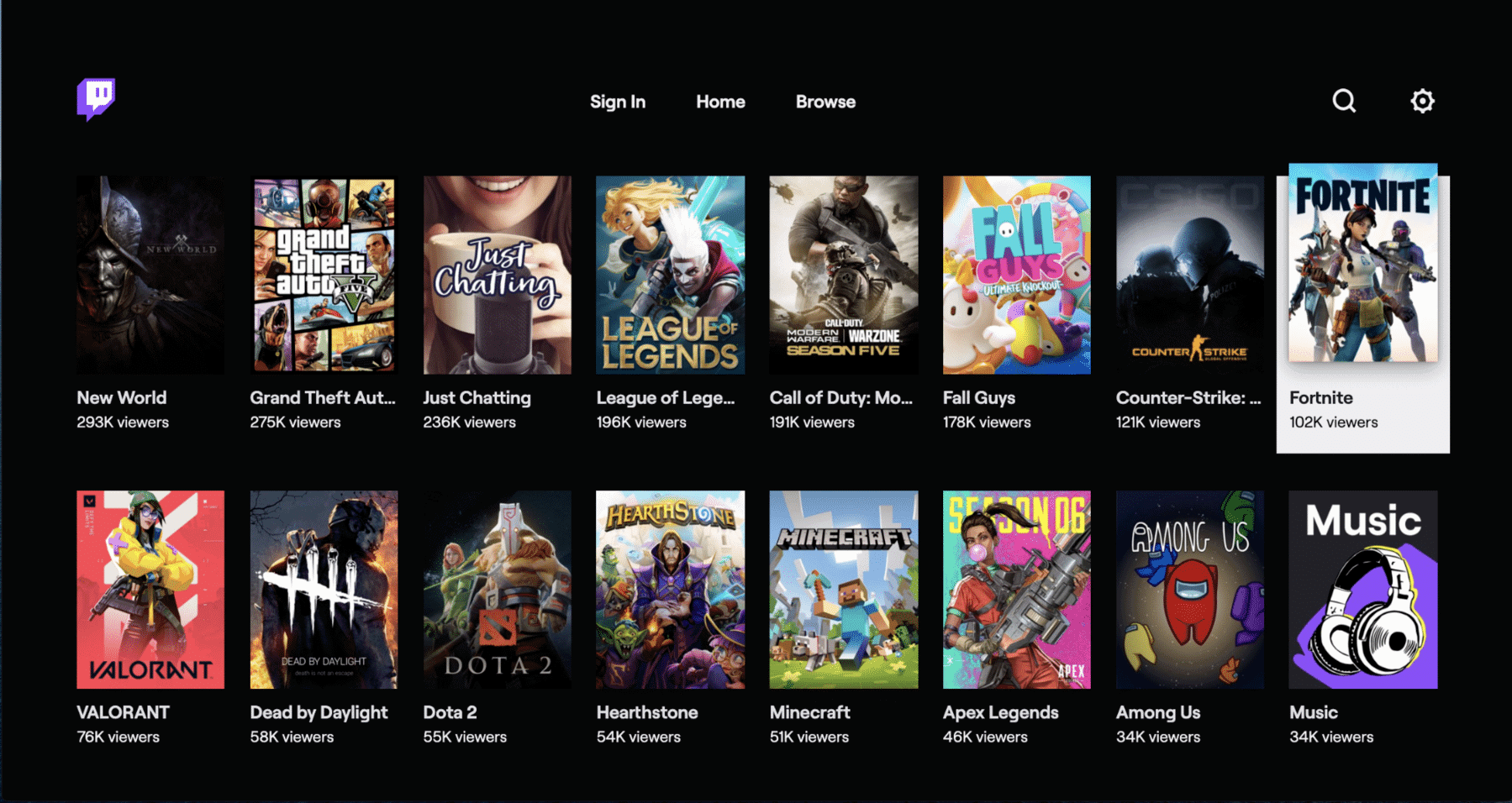Open the Counter-Strike category
Image resolution: width=1512 pixels, height=803 pixels.
tap(1189, 275)
